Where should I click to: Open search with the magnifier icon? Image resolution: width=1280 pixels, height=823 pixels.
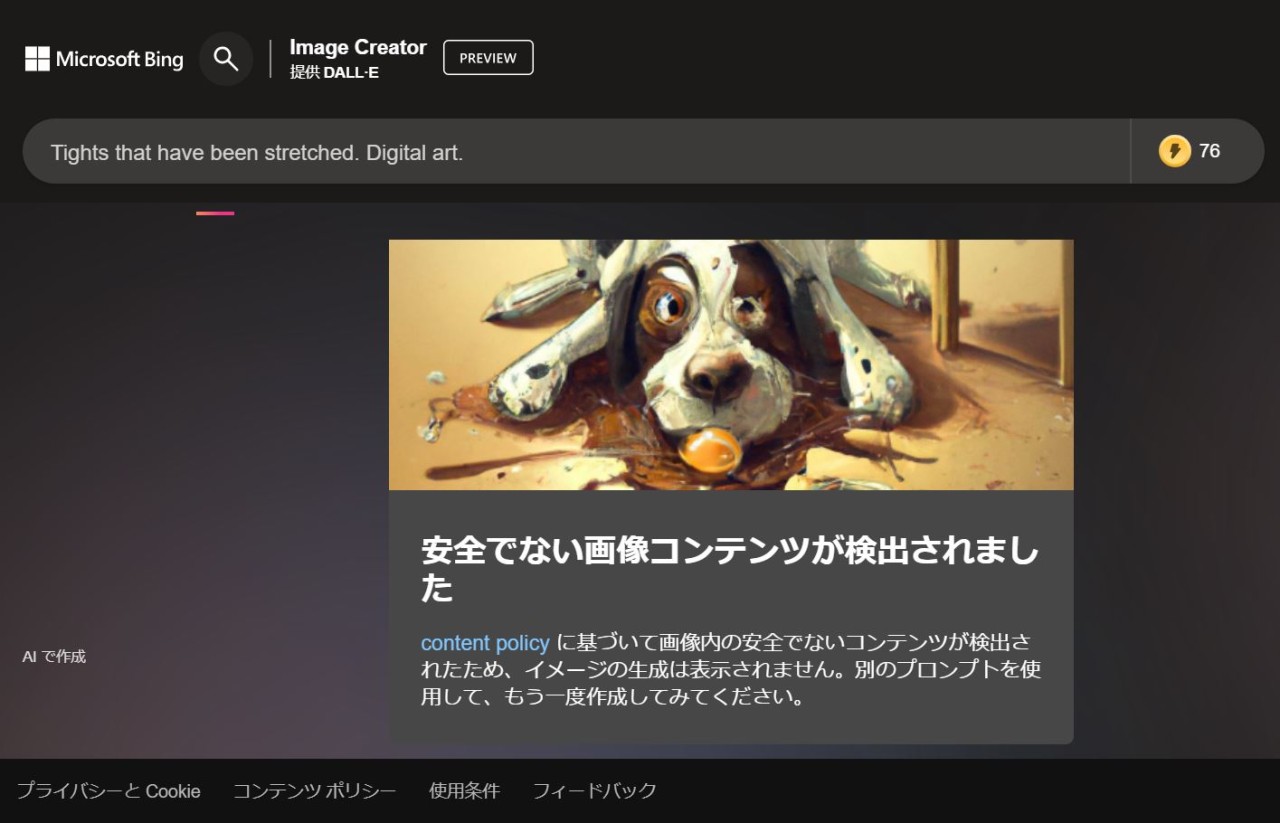(226, 59)
